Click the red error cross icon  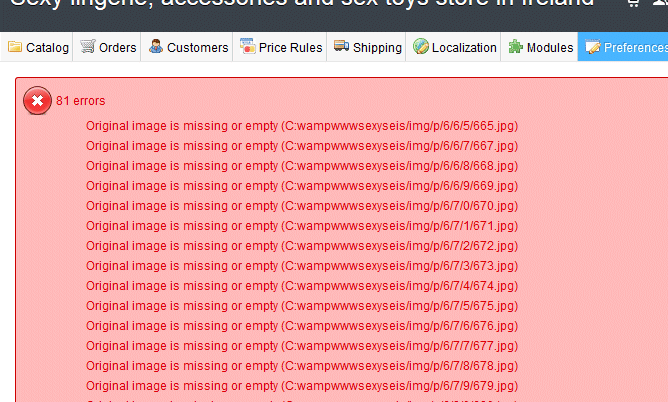[37, 100]
